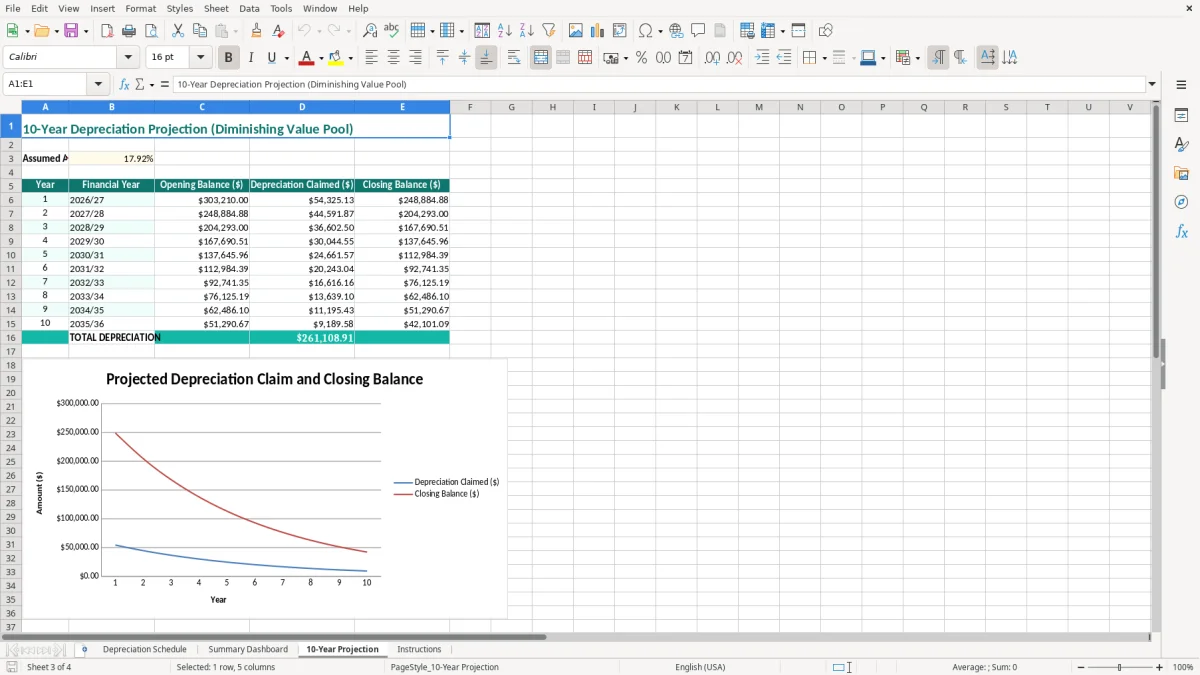Switch to the Depreciation Schedule sheet tab

144,649
